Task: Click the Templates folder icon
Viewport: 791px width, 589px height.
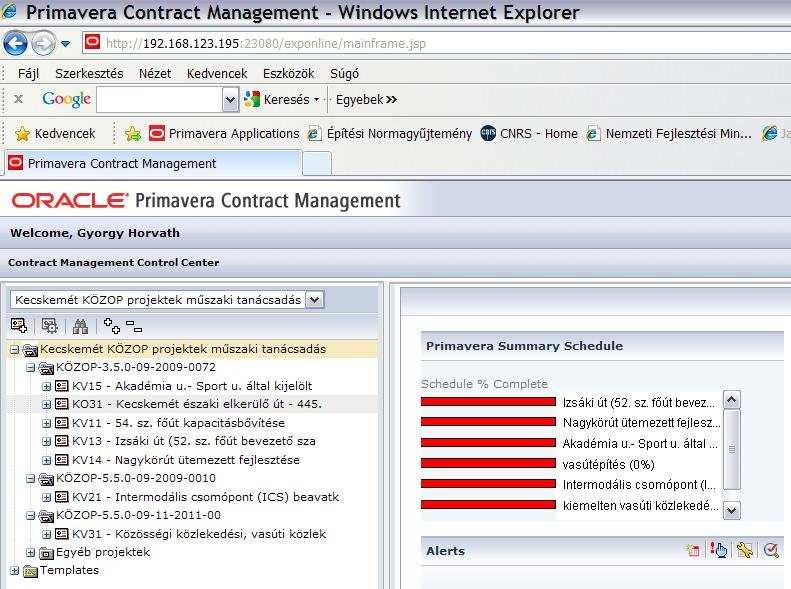Action: [30, 571]
